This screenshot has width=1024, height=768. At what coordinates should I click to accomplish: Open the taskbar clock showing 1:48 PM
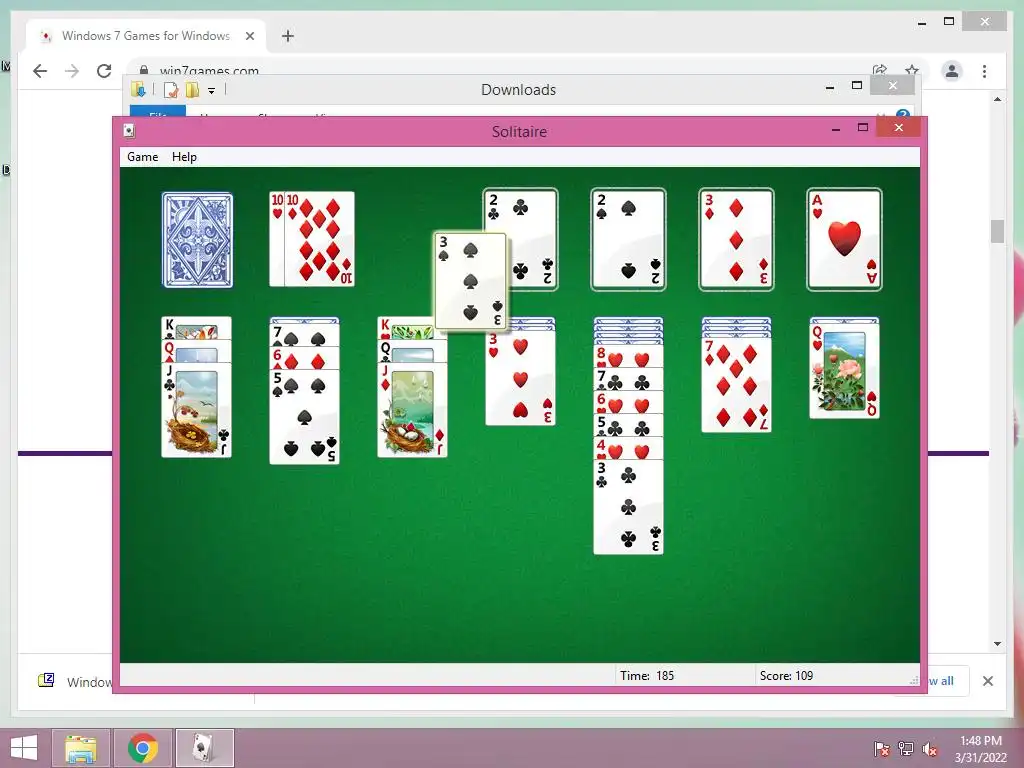pyautogui.click(x=980, y=748)
